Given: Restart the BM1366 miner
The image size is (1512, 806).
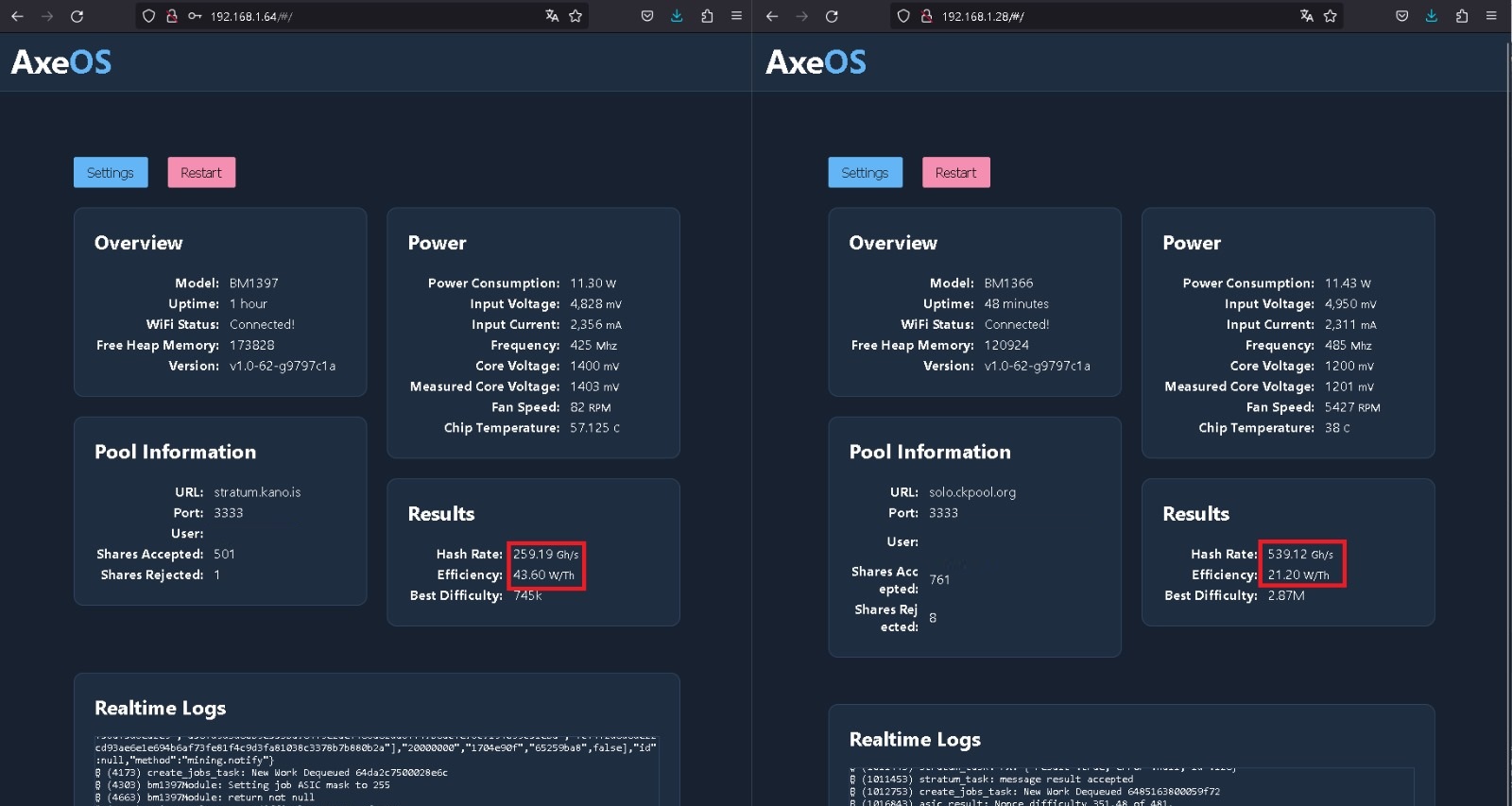Looking at the screenshot, I should (x=956, y=172).
